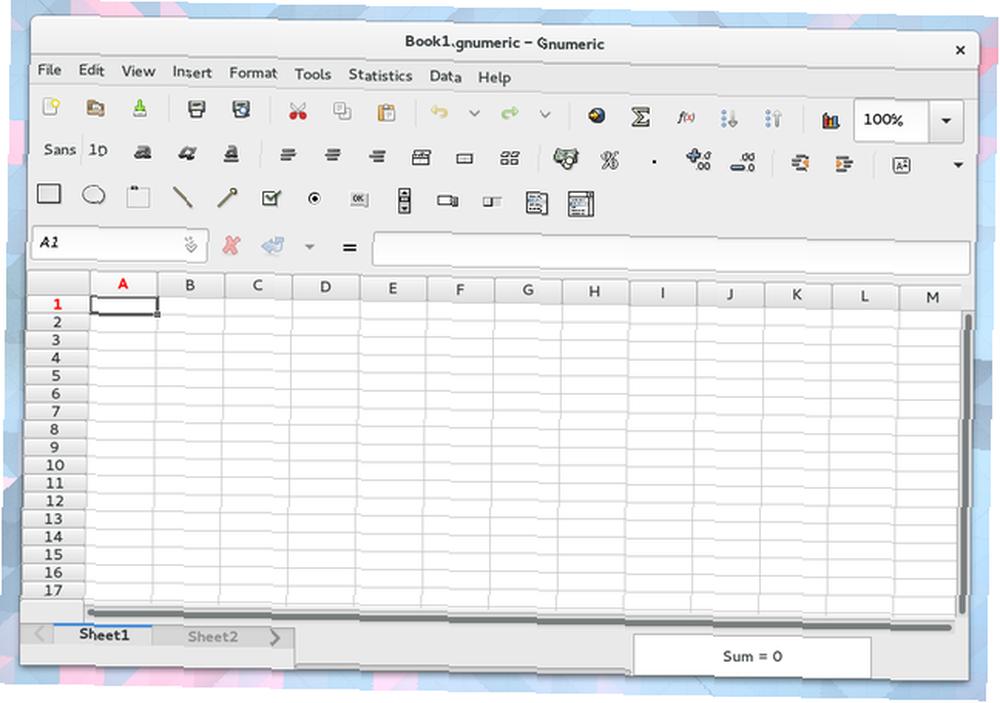
Task: Decrease the cell indent
Action: tap(800, 163)
